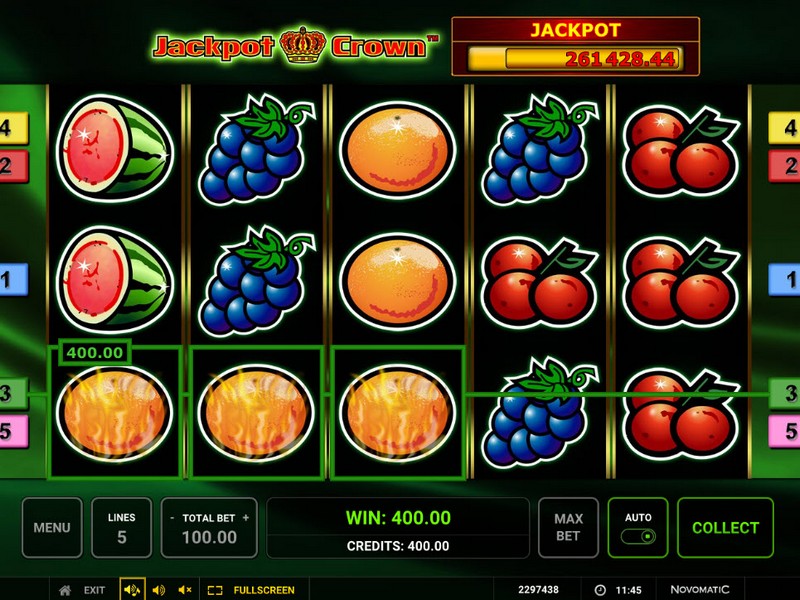The width and height of the screenshot is (800, 600).
Task: Decrease total bet with minus sign
Action: point(172,518)
